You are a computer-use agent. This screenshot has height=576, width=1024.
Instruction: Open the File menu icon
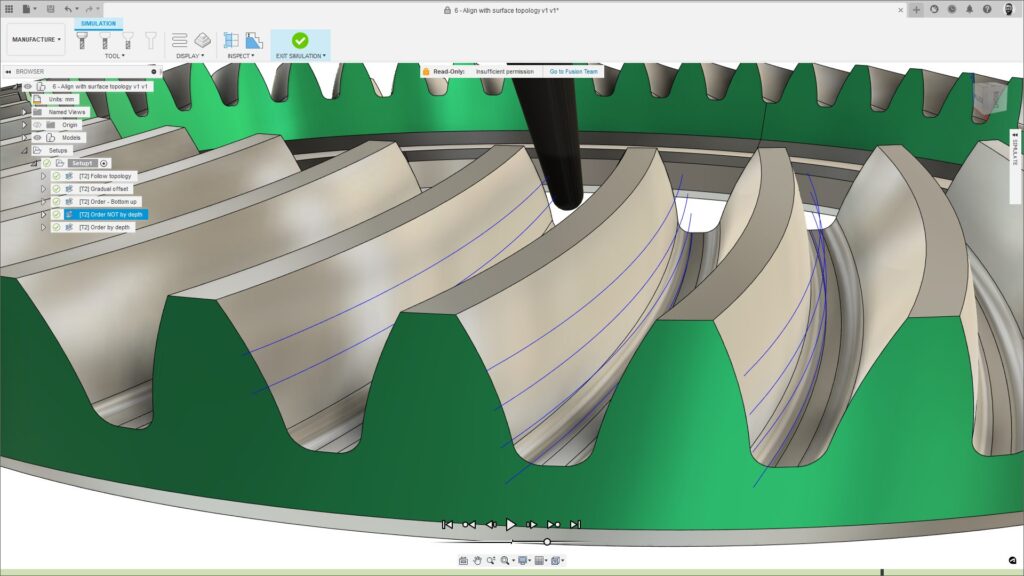28,9
